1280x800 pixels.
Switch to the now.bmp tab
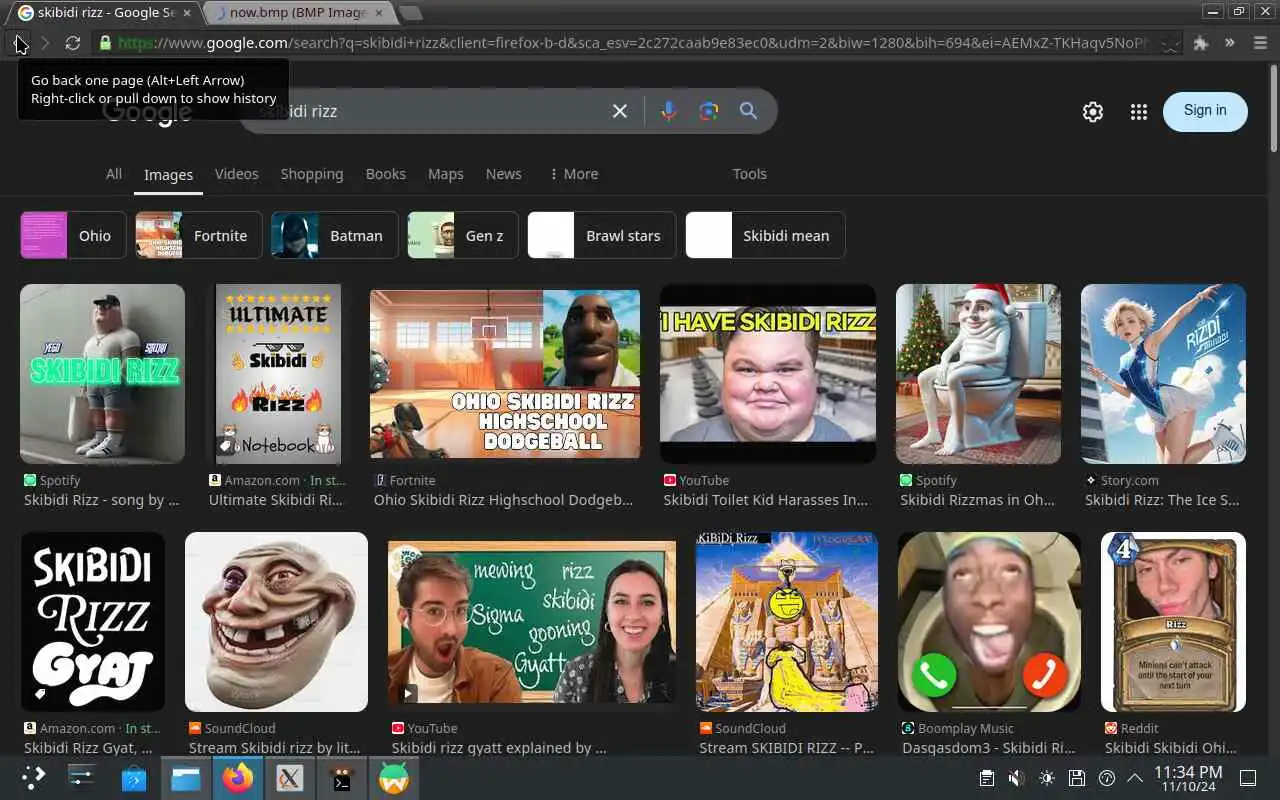click(x=300, y=13)
